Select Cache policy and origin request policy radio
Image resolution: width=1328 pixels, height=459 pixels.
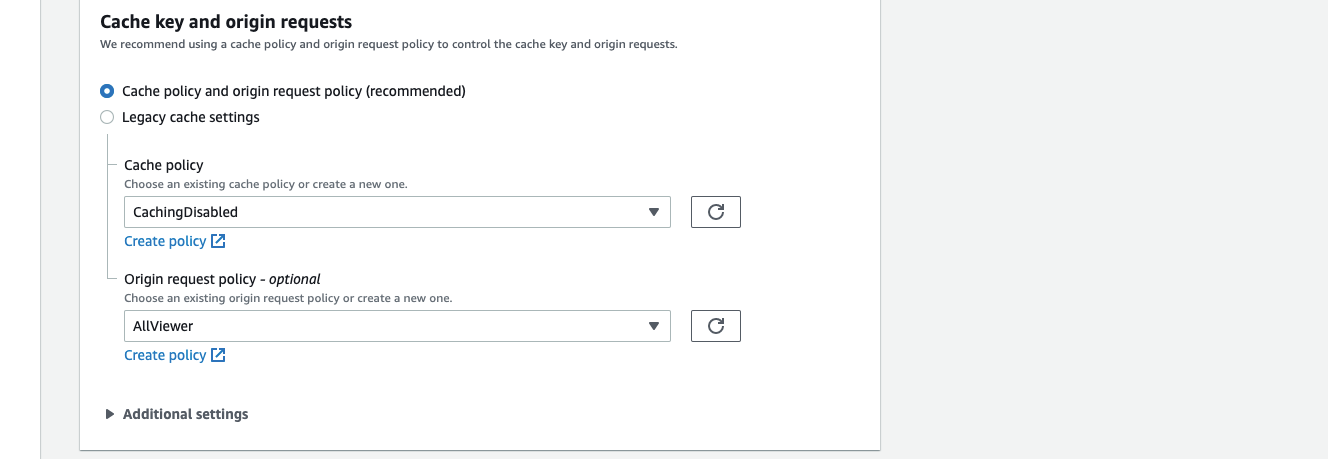point(107,91)
